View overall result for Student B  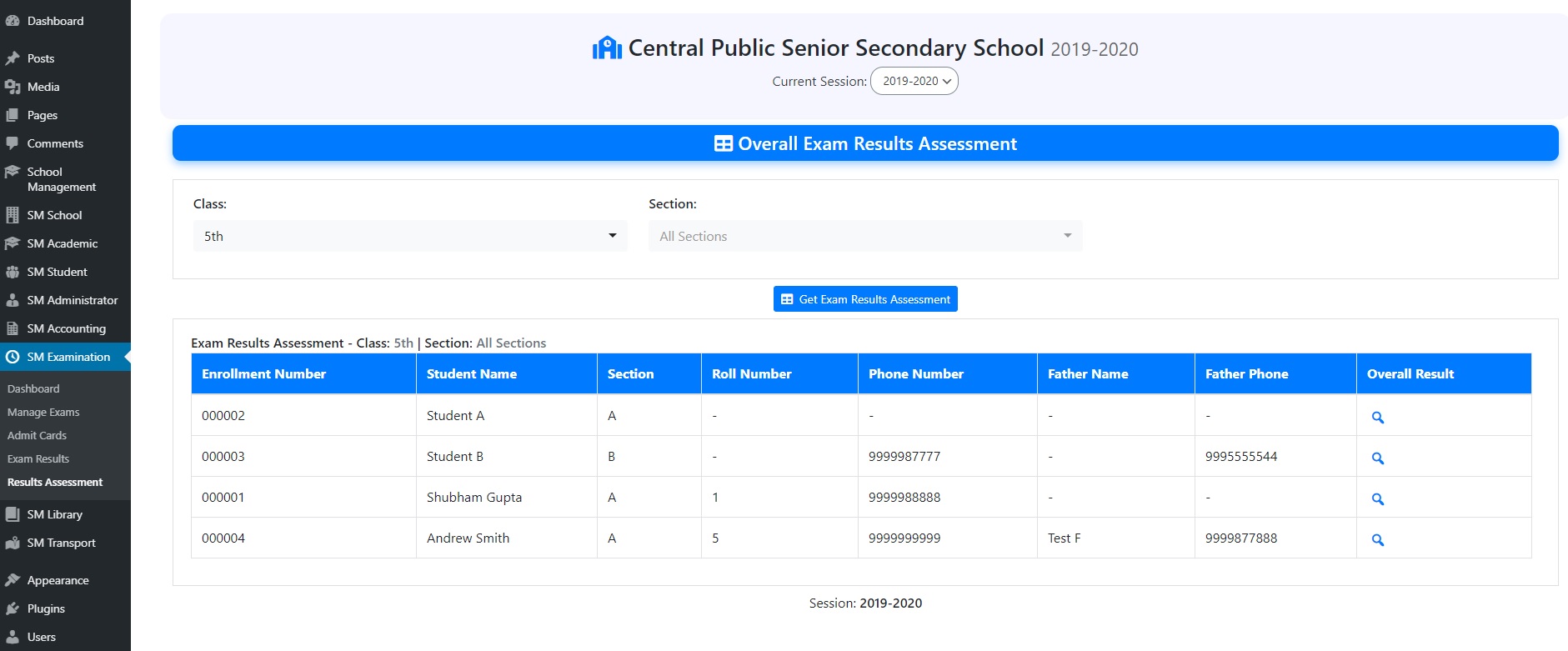[x=1378, y=458]
